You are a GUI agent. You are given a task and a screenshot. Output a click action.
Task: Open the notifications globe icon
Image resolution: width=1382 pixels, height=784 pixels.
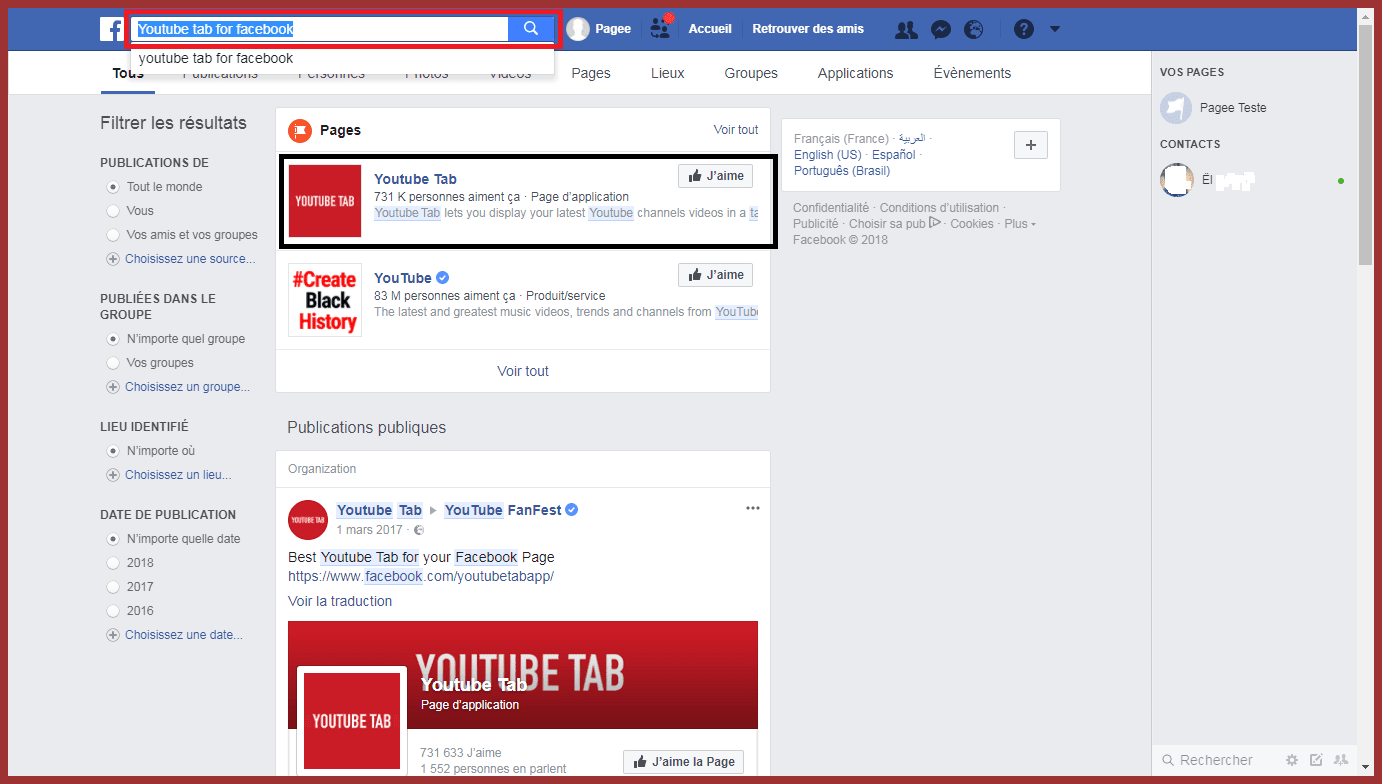973,29
